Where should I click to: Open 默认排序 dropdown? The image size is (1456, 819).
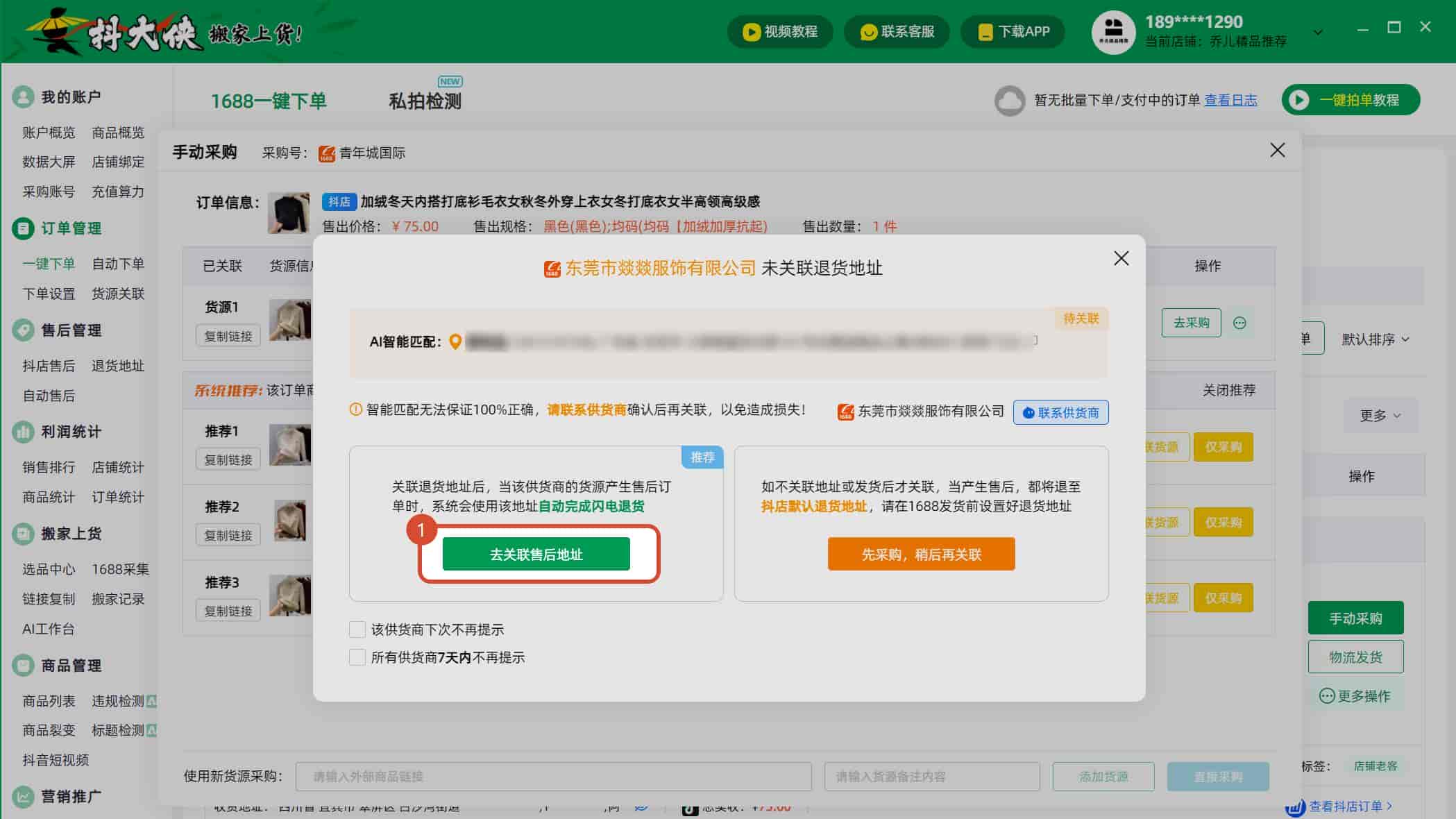click(x=1374, y=339)
